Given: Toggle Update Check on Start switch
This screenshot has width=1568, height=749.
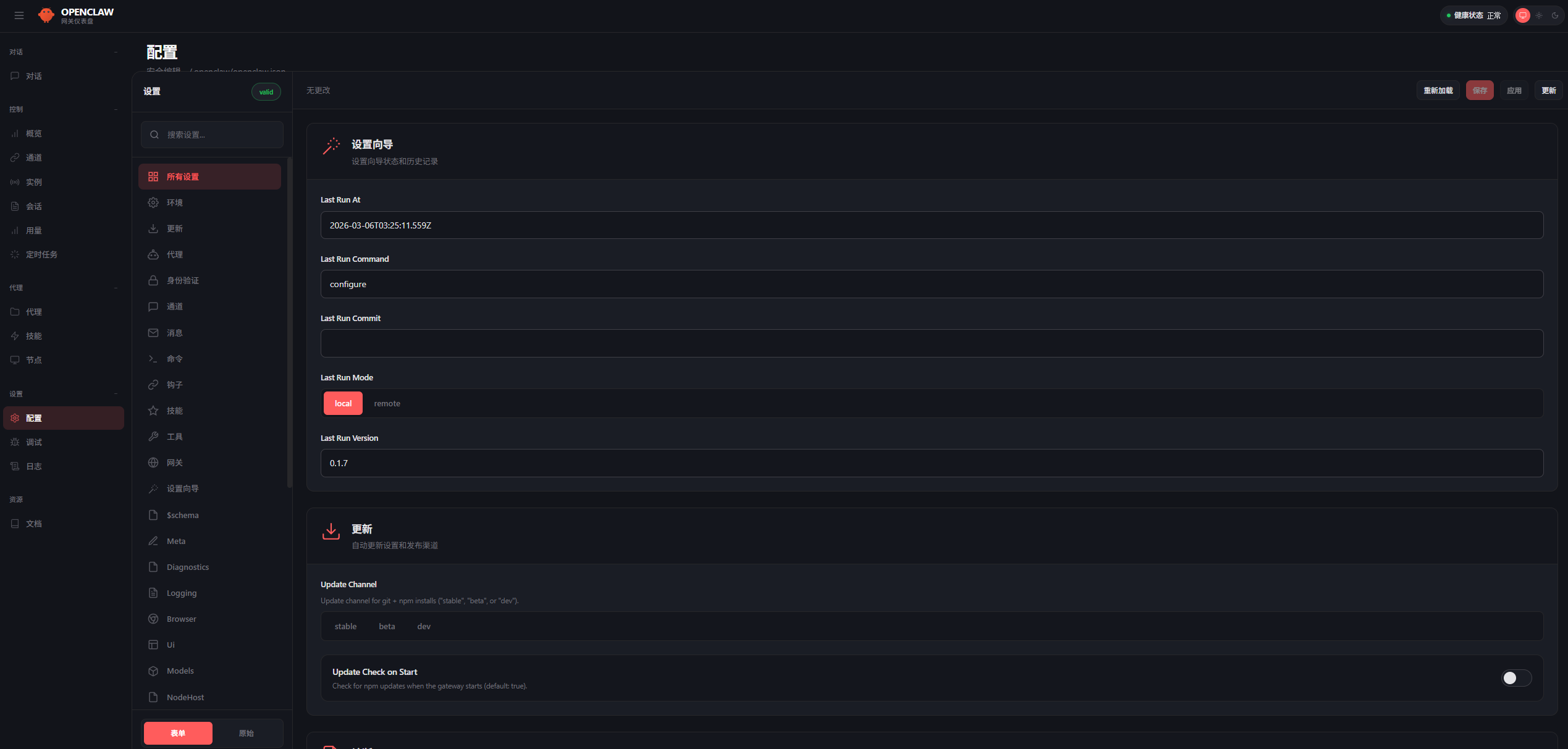Looking at the screenshot, I should (1516, 678).
